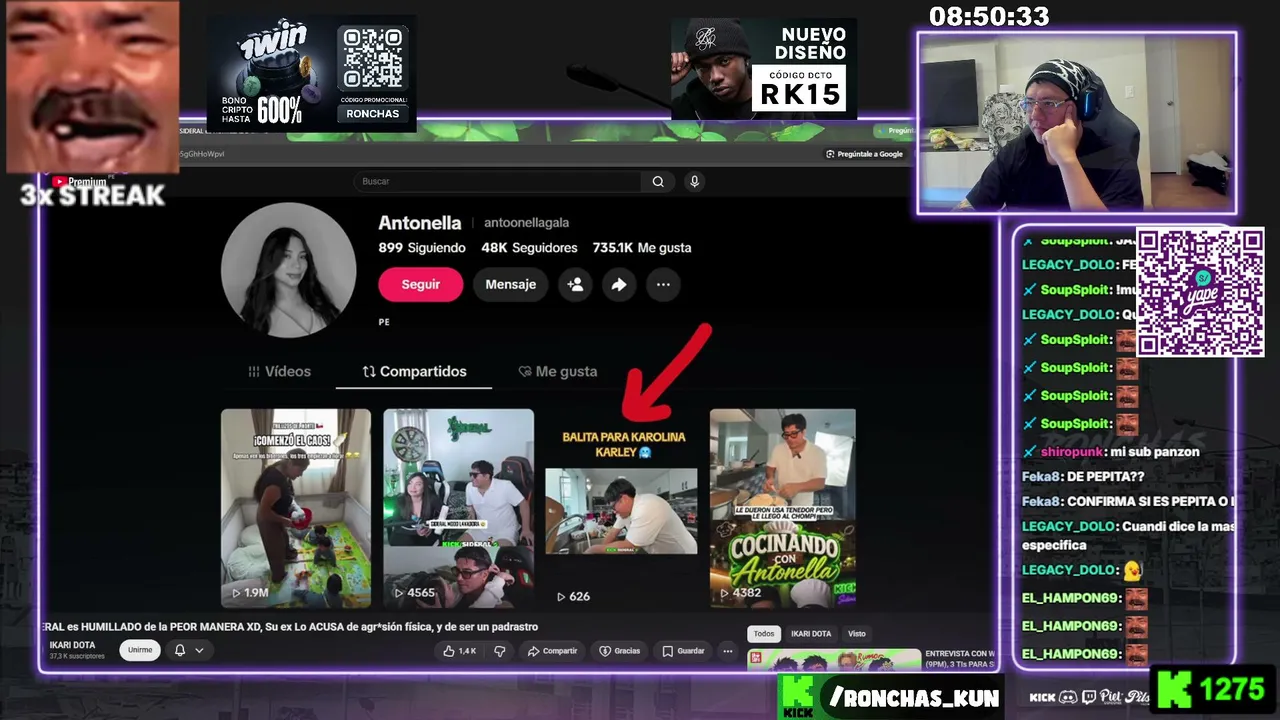Click the Gracias button

(x=620, y=651)
